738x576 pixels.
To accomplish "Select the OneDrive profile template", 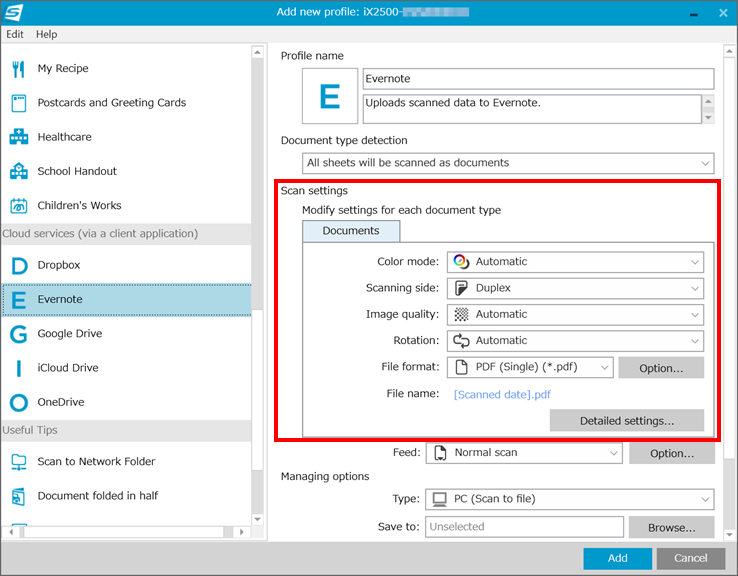I will pos(126,403).
